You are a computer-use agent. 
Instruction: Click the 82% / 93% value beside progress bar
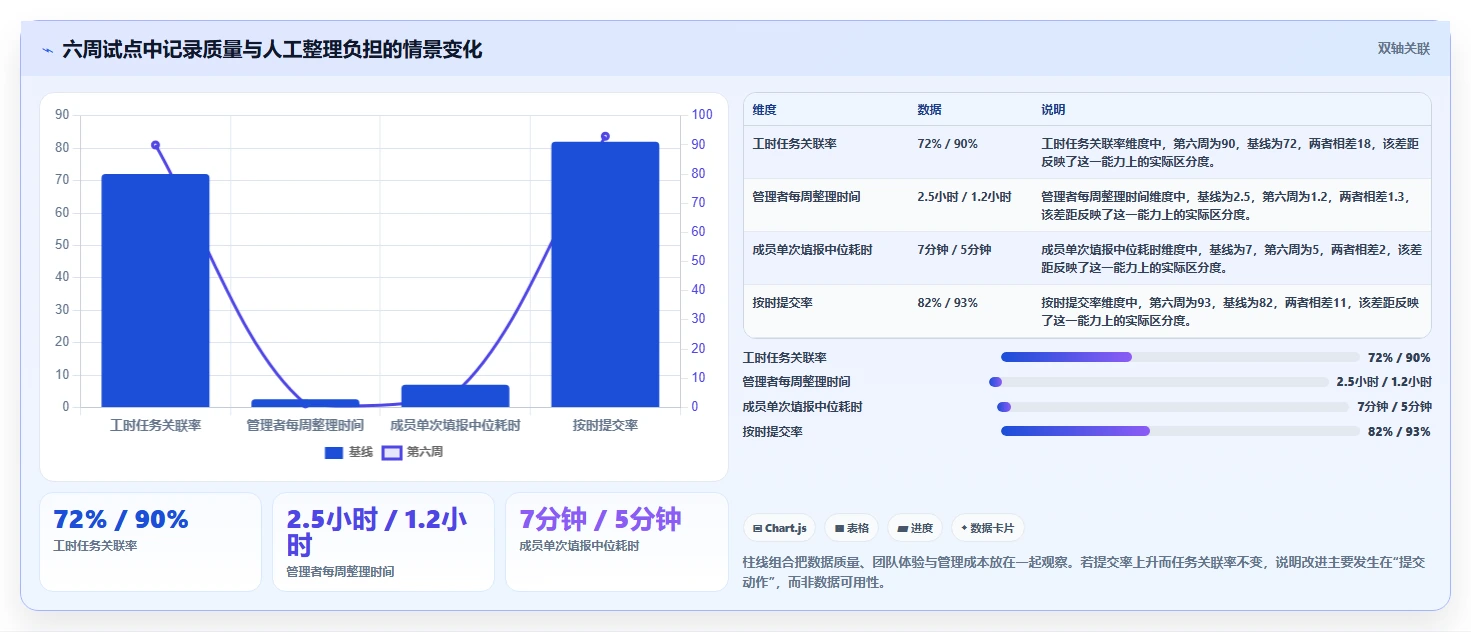1399,432
